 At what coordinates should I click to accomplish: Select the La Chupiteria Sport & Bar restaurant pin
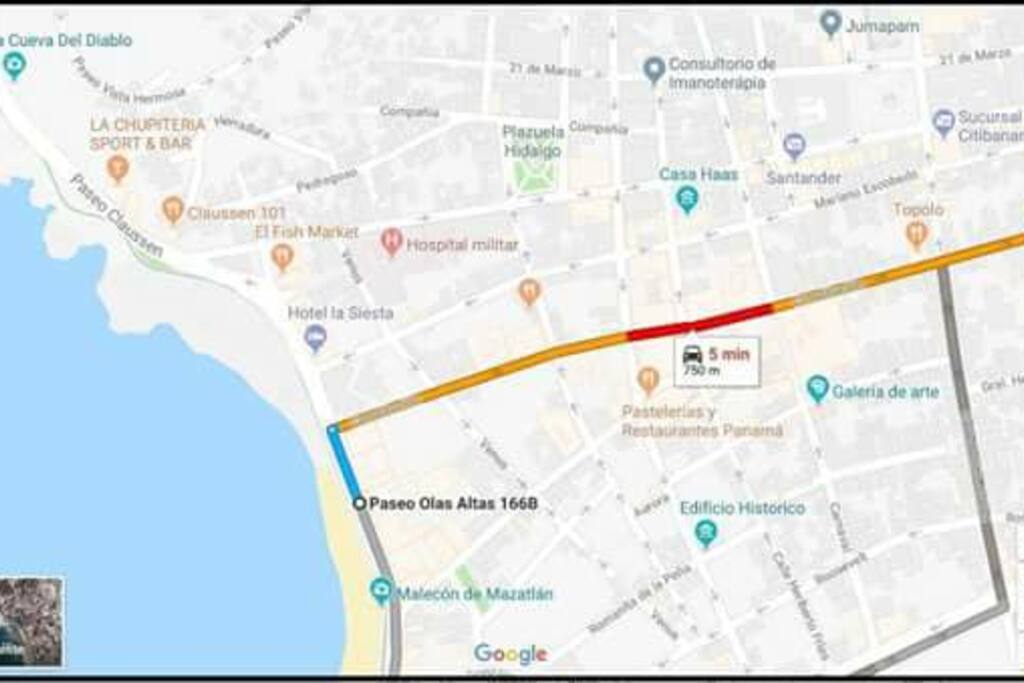[118, 168]
